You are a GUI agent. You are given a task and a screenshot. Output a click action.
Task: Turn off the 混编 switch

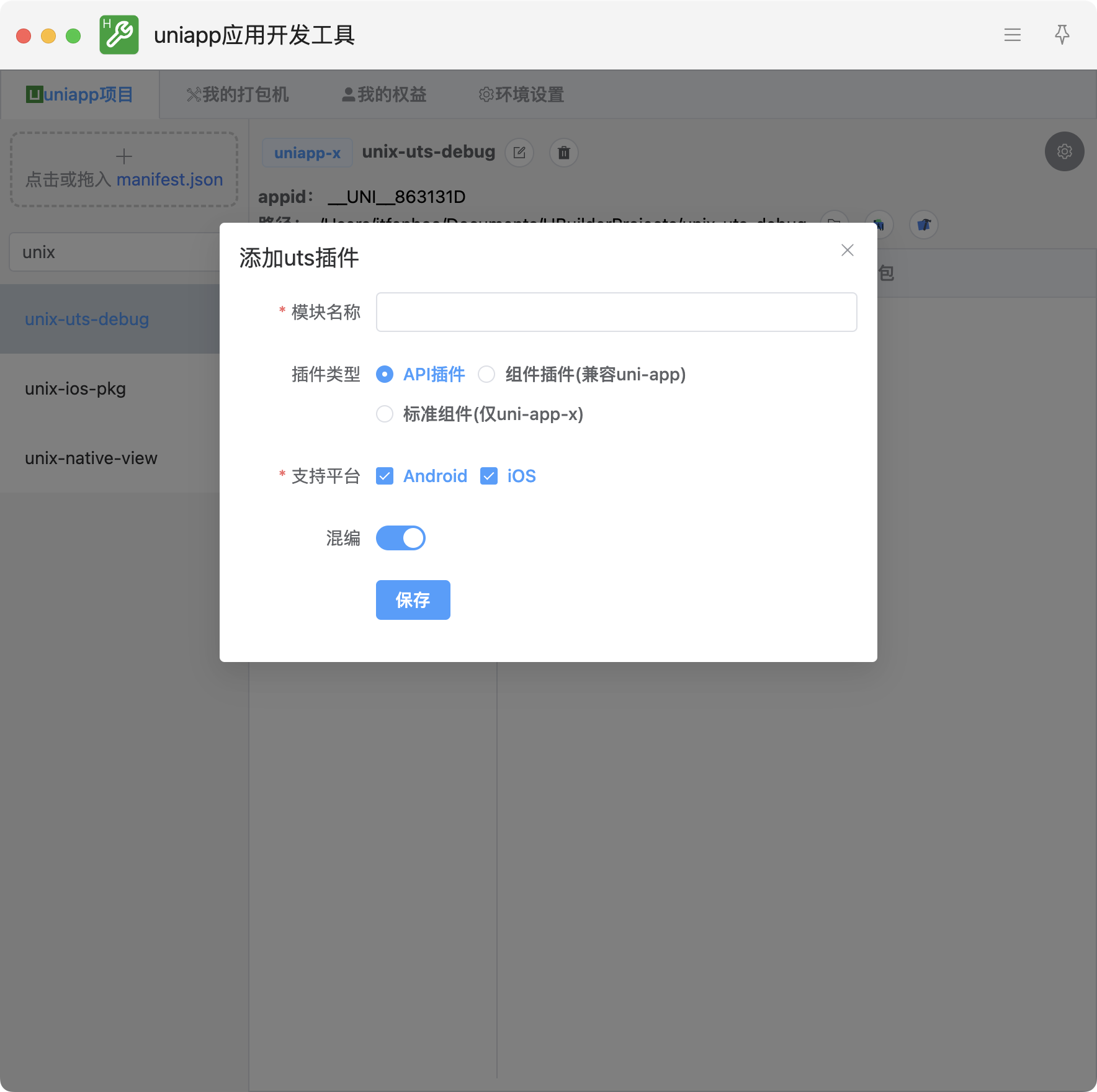click(x=401, y=538)
